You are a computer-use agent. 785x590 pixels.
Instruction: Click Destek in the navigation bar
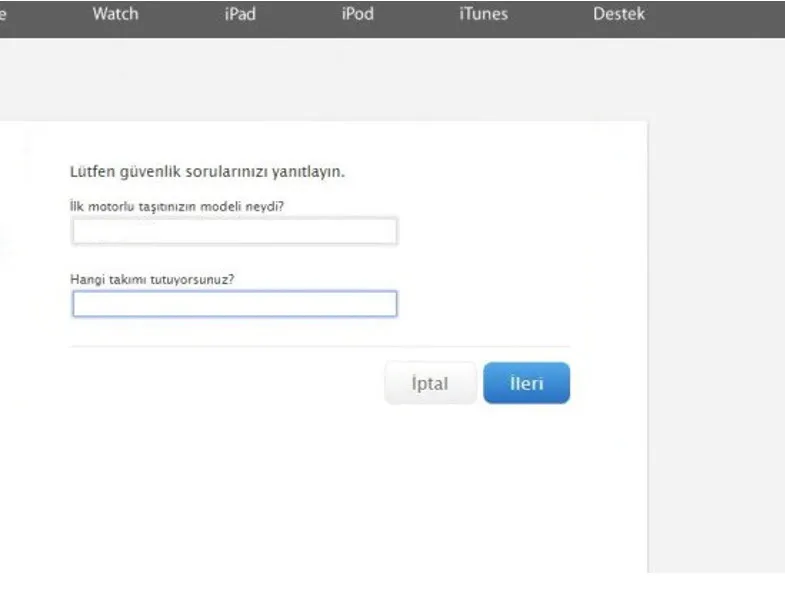619,14
